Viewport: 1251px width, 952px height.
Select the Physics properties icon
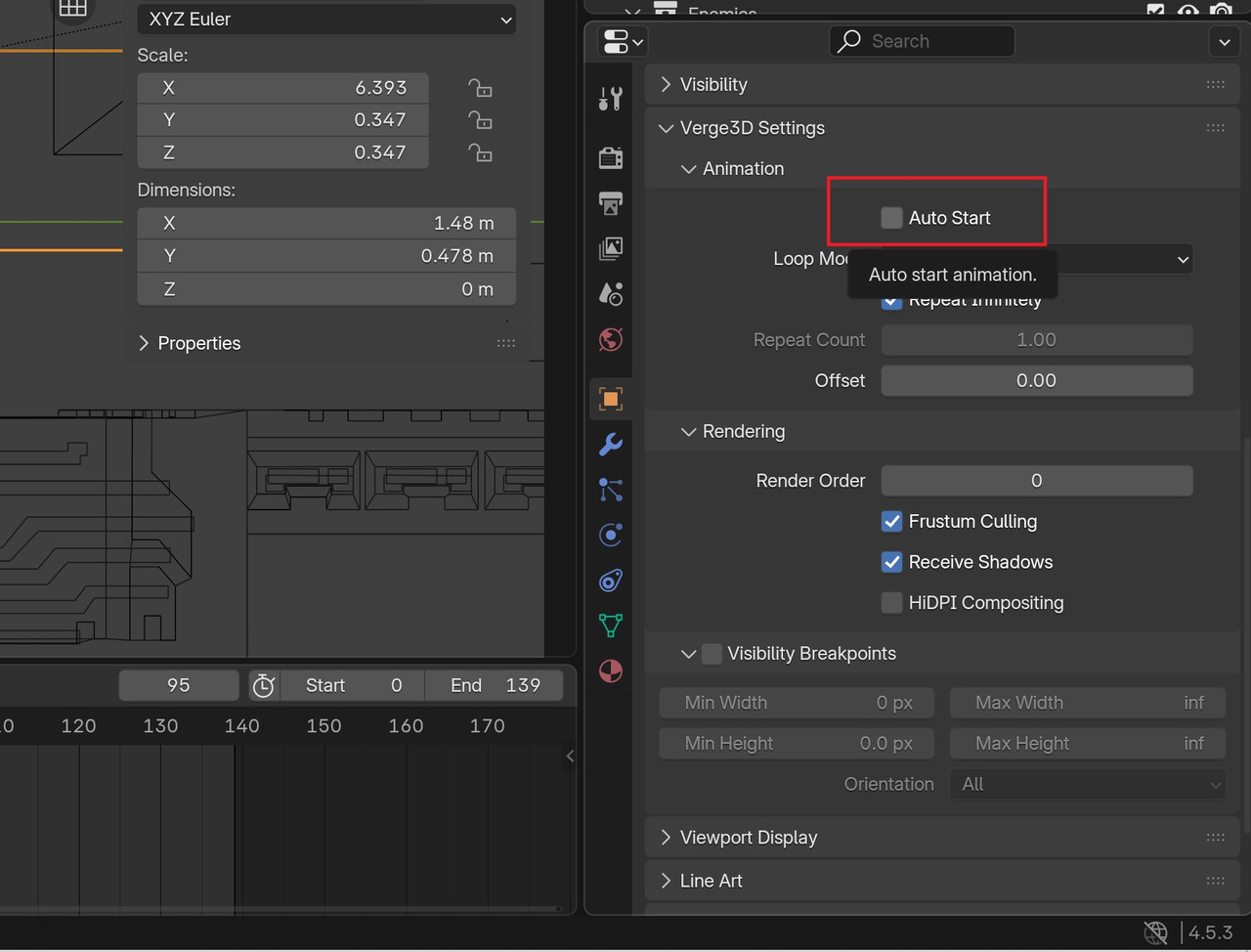[610, 535]
